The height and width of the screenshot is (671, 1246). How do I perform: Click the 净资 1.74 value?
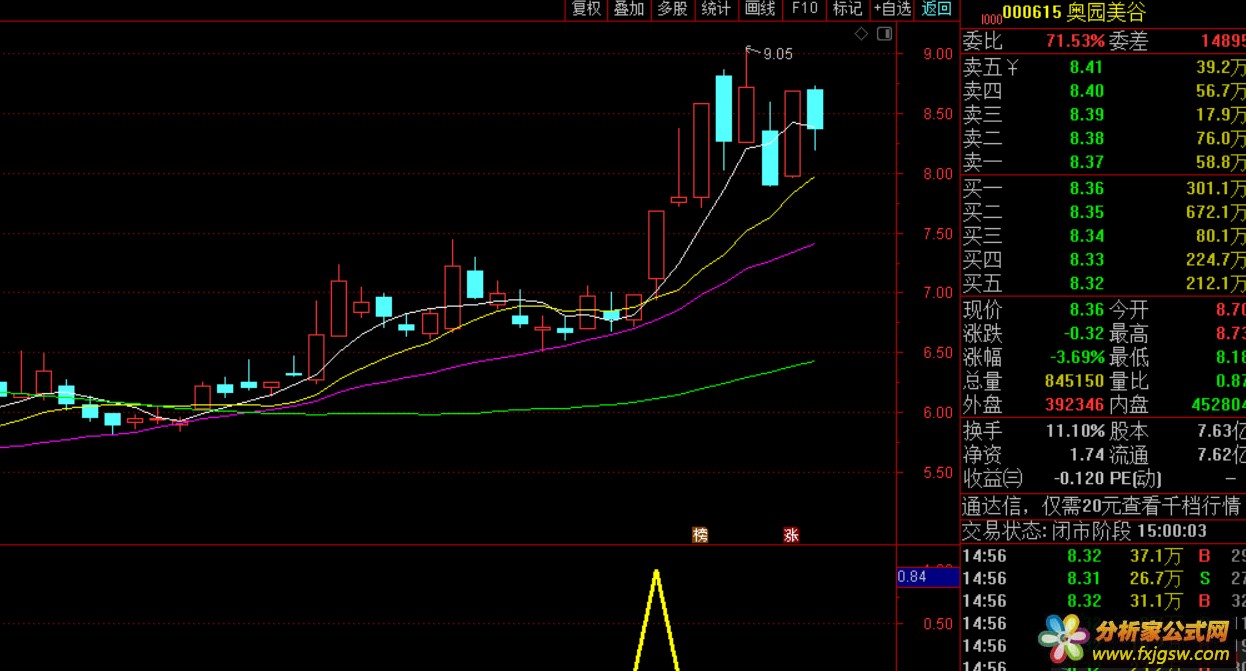[x=1086, y=455]
